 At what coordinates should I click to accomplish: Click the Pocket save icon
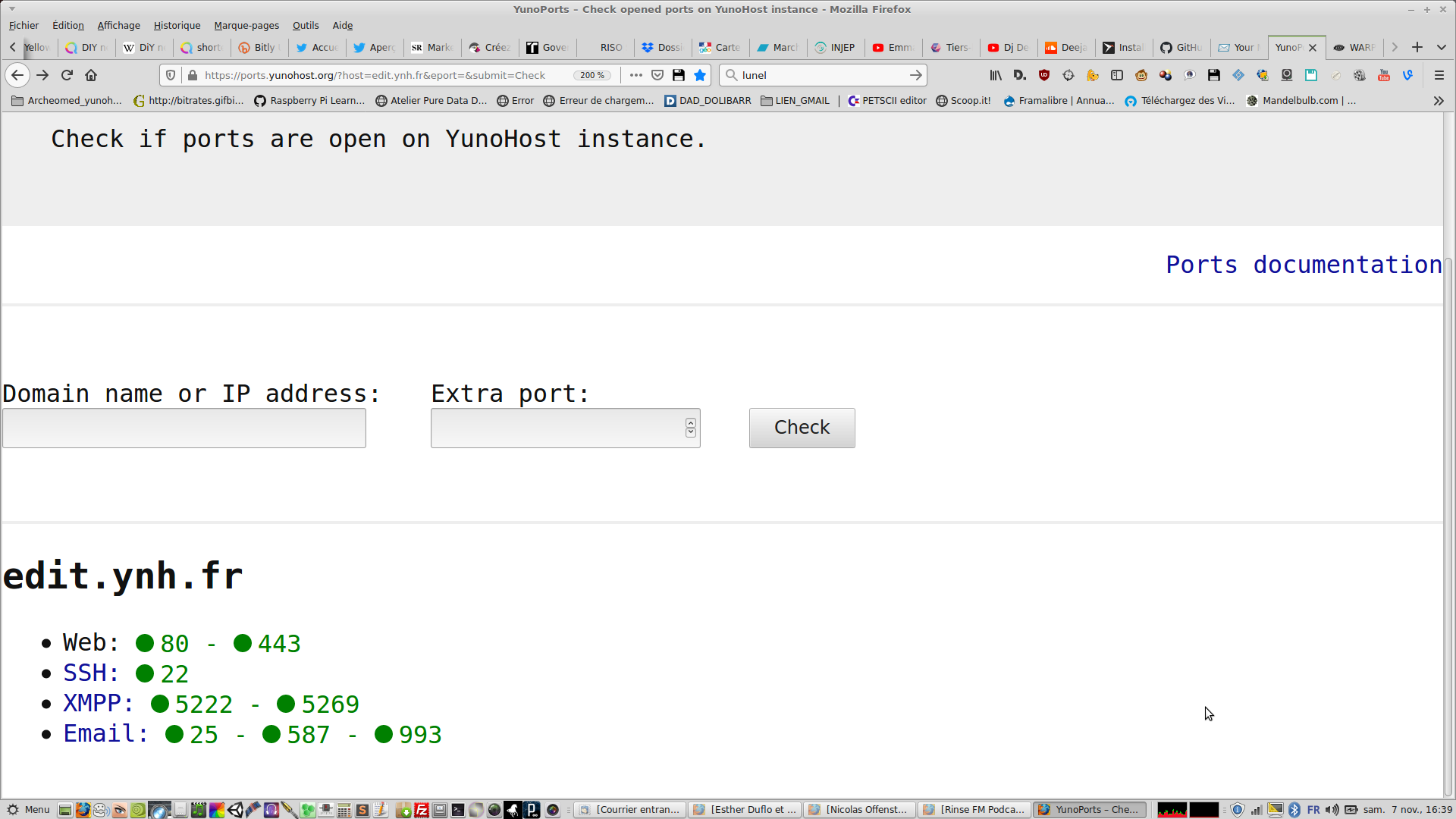(x=657, y=75)
